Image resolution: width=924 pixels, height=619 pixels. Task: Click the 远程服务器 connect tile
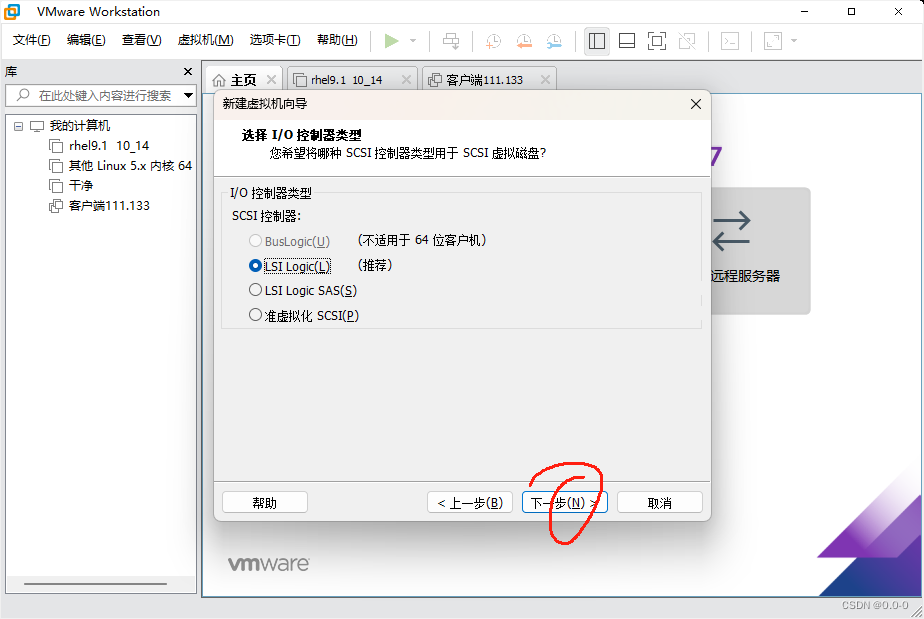pyautogui.click(x=760, y=251)
